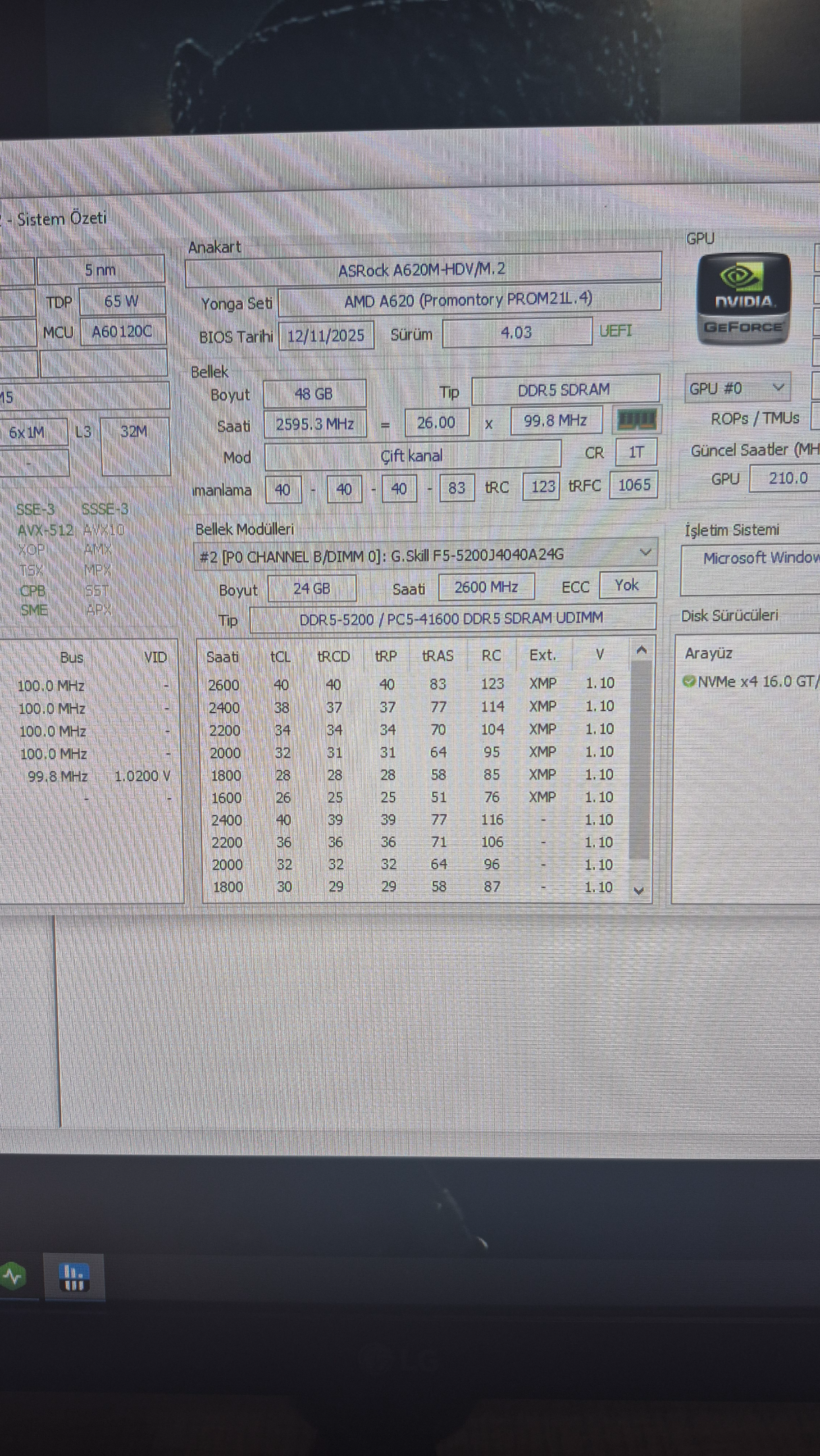This screenshot has height=1456, width=820.
Task: Click the tRFC value 1065 field
Action: (633, 485)
